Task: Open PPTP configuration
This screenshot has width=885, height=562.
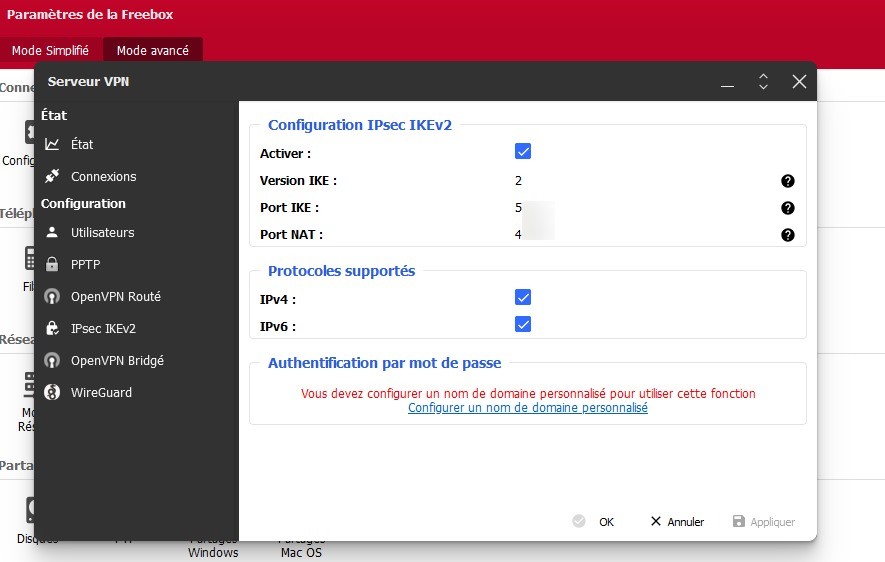Action: click(x=136, y=265)
